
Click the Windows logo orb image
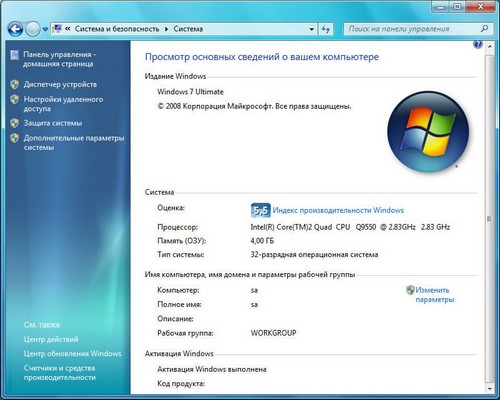(428, 132)
